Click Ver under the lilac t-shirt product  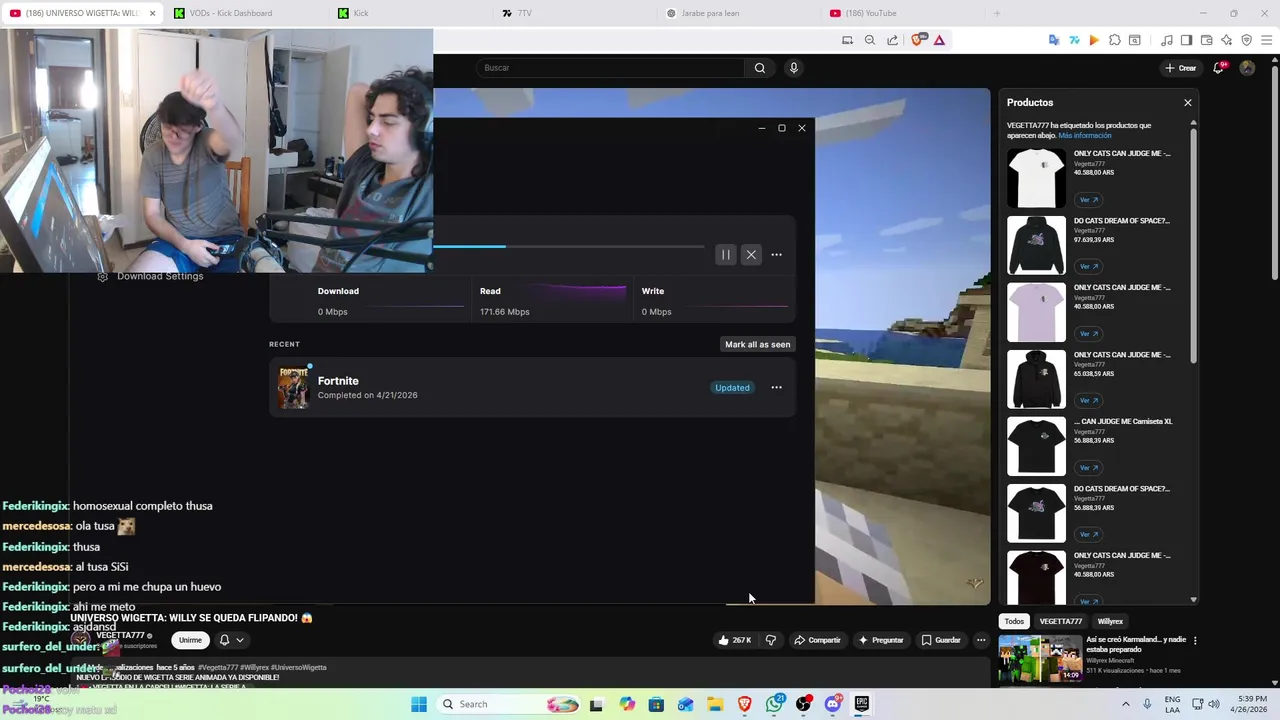click(x=1089, y=334)
